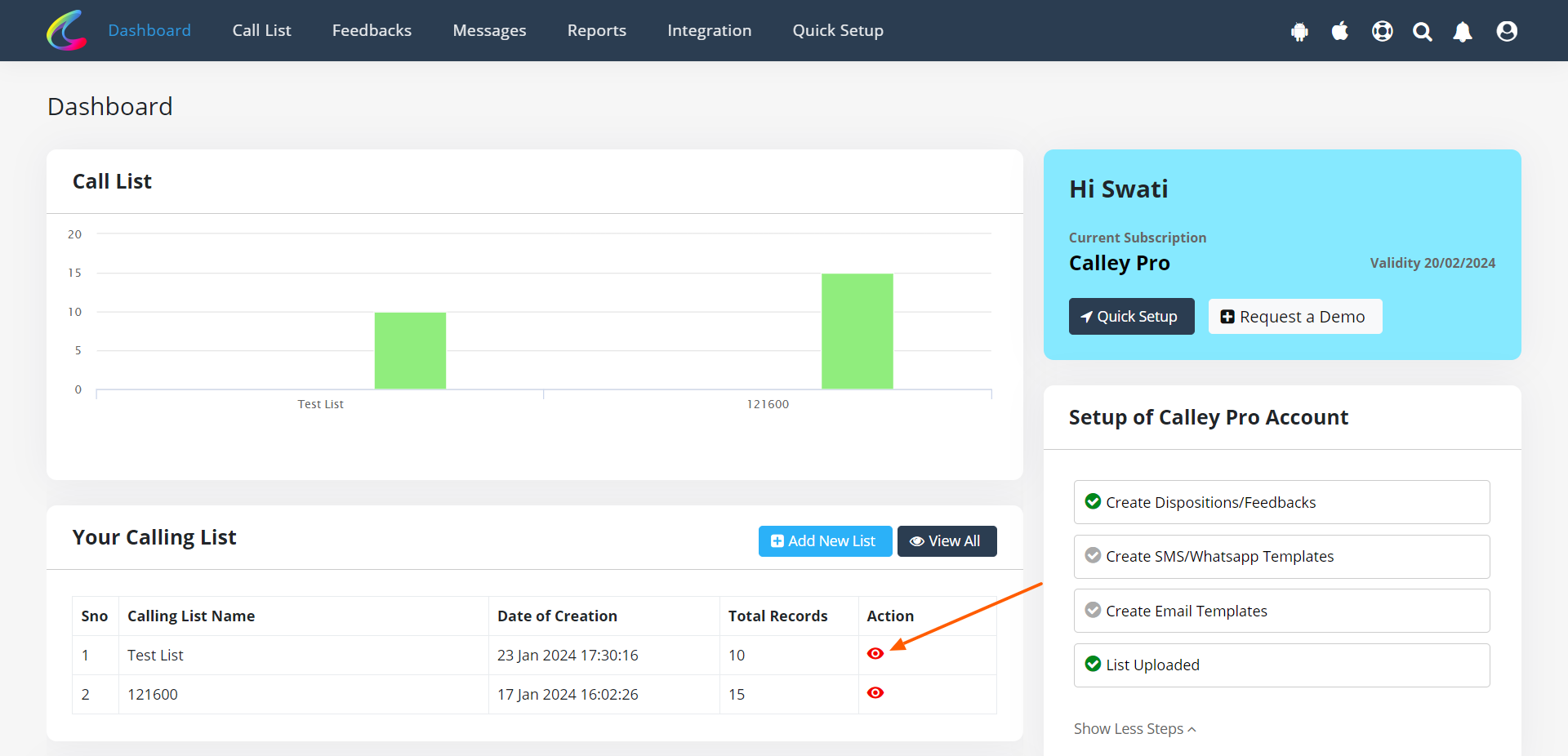Open the Integration menu

pyautogui.click(x=709, y=30)
